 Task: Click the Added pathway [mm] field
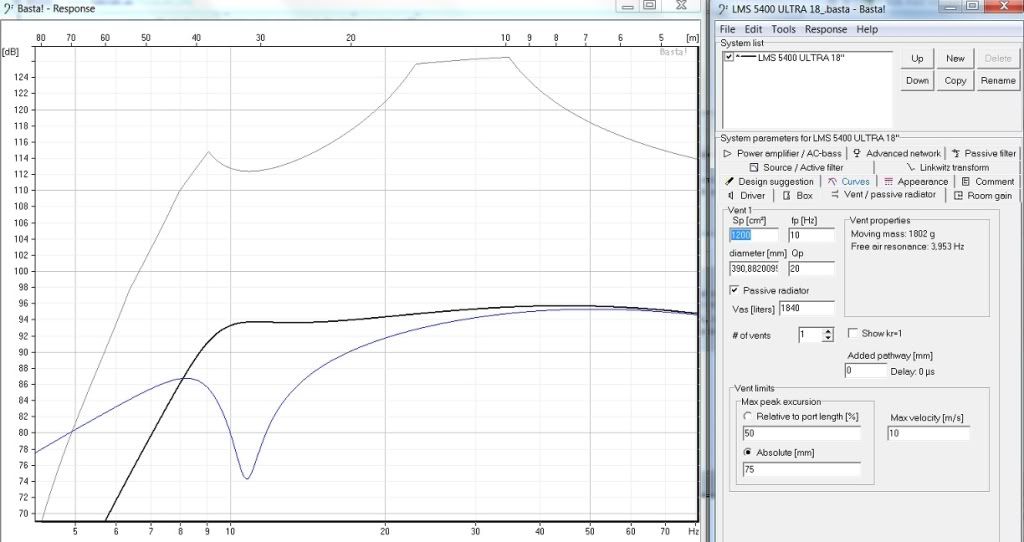tap(866, 370)
